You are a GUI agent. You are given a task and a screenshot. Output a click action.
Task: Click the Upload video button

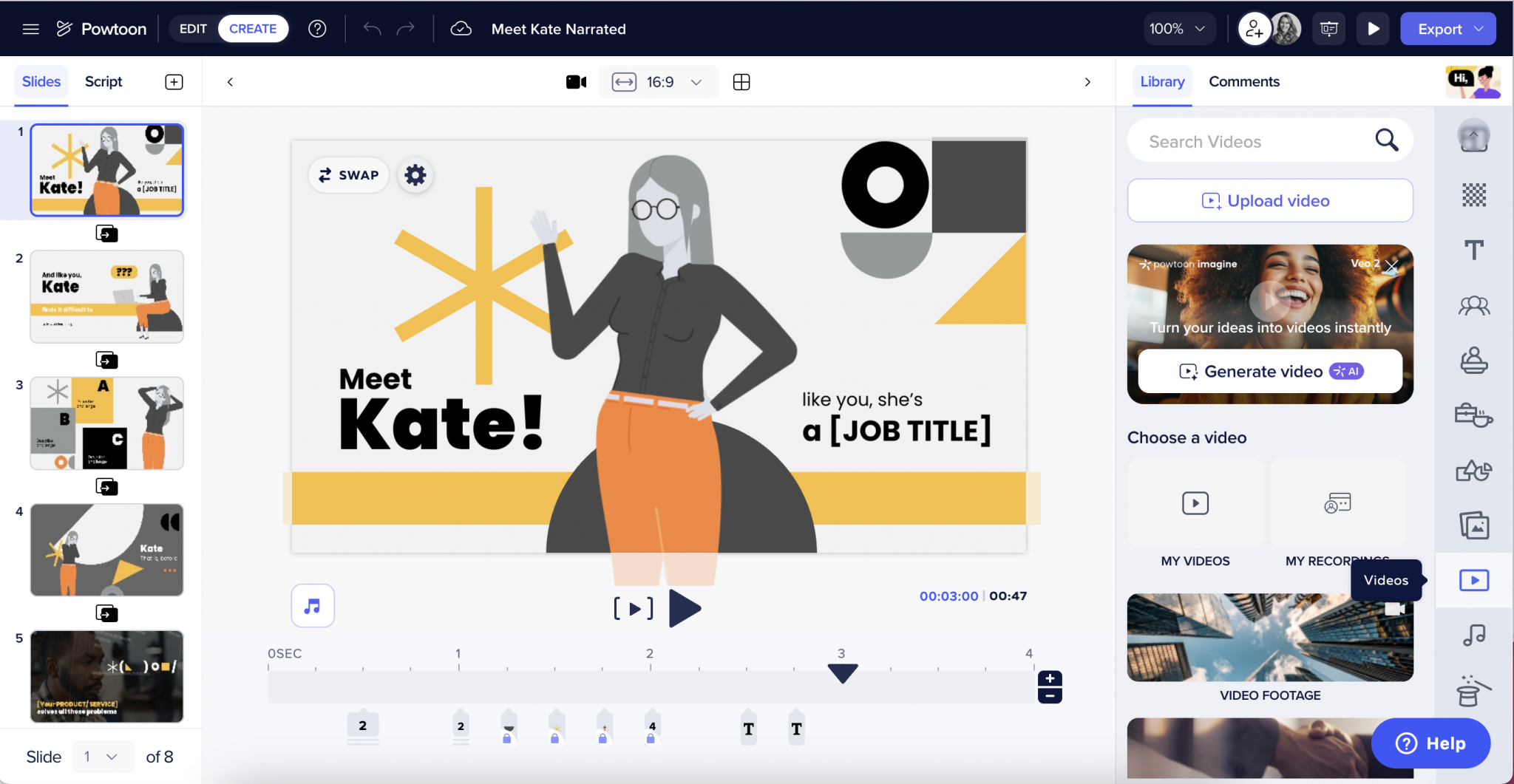point(1269,200)
